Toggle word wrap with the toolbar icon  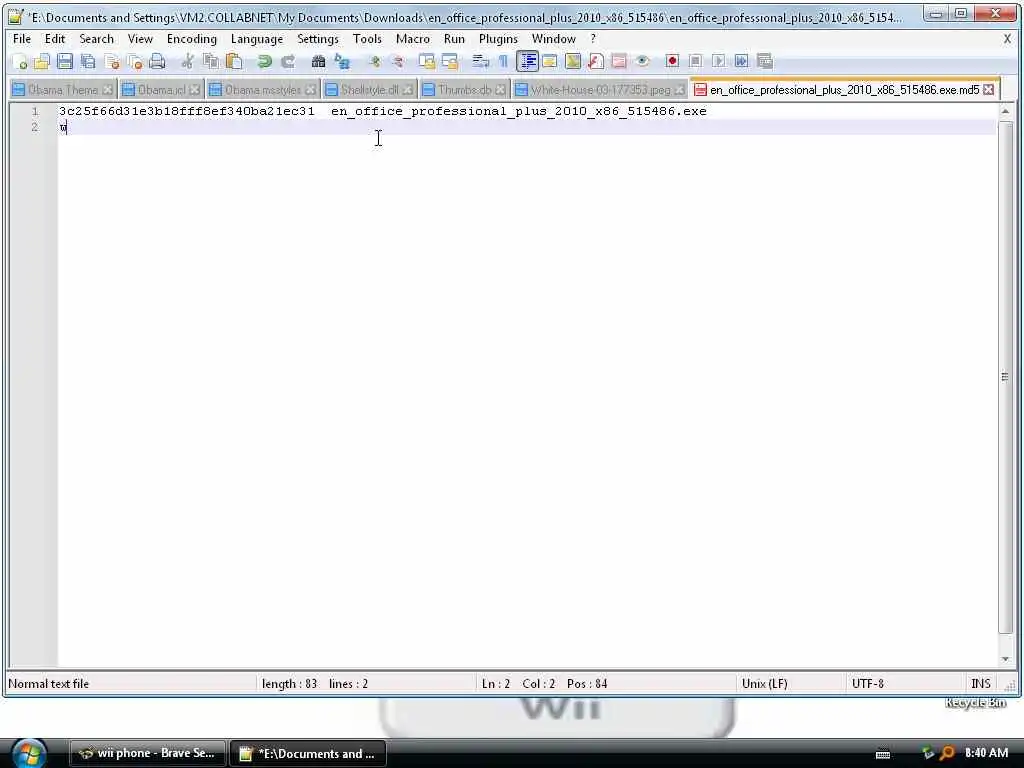tap(481, 61)
